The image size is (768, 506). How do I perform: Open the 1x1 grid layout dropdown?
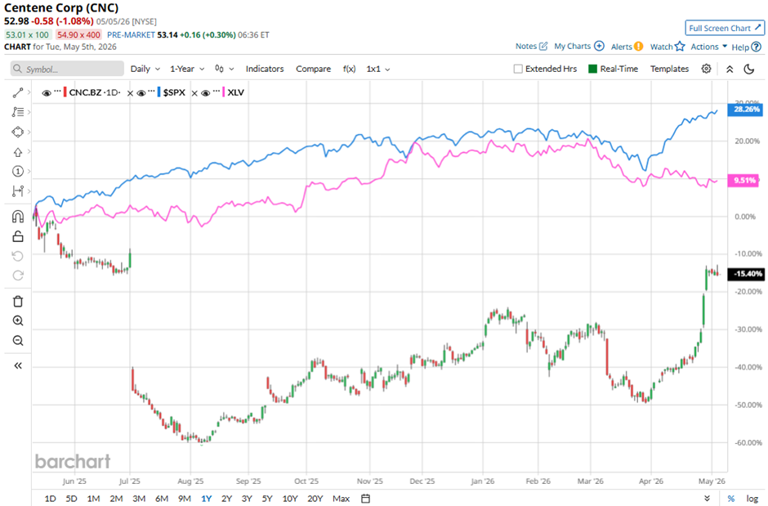pyautogui.click(x=378, y=69)
